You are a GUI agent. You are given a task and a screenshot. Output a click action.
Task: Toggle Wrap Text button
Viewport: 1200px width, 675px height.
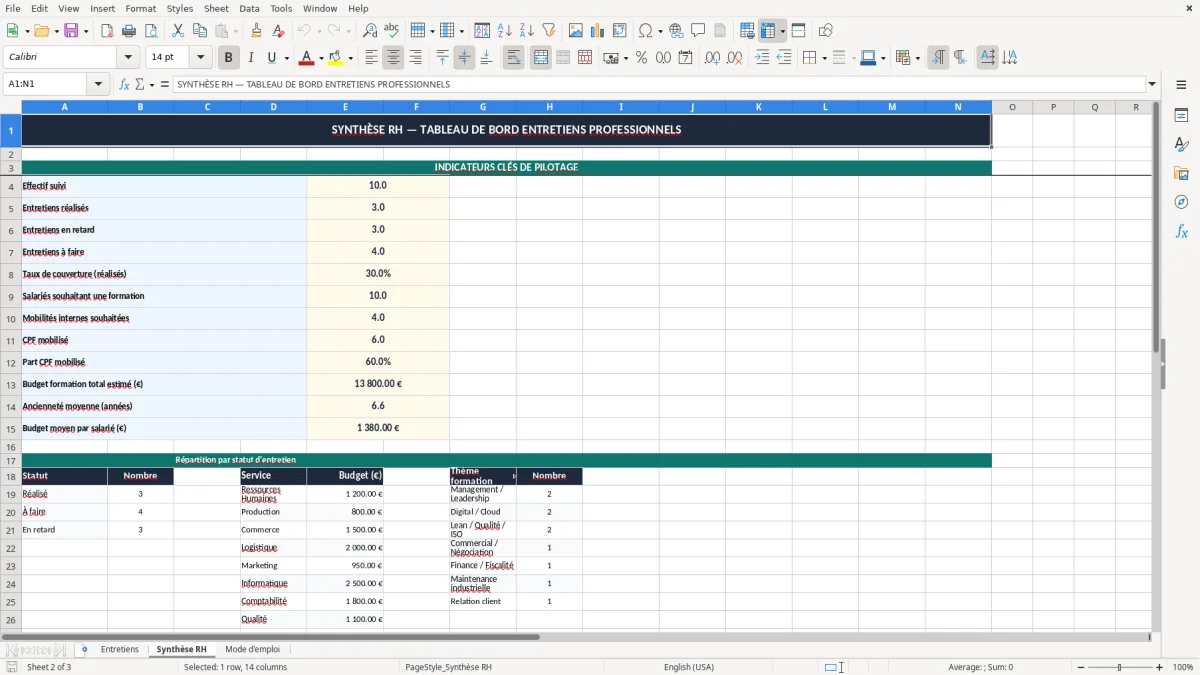click(513, 58)
